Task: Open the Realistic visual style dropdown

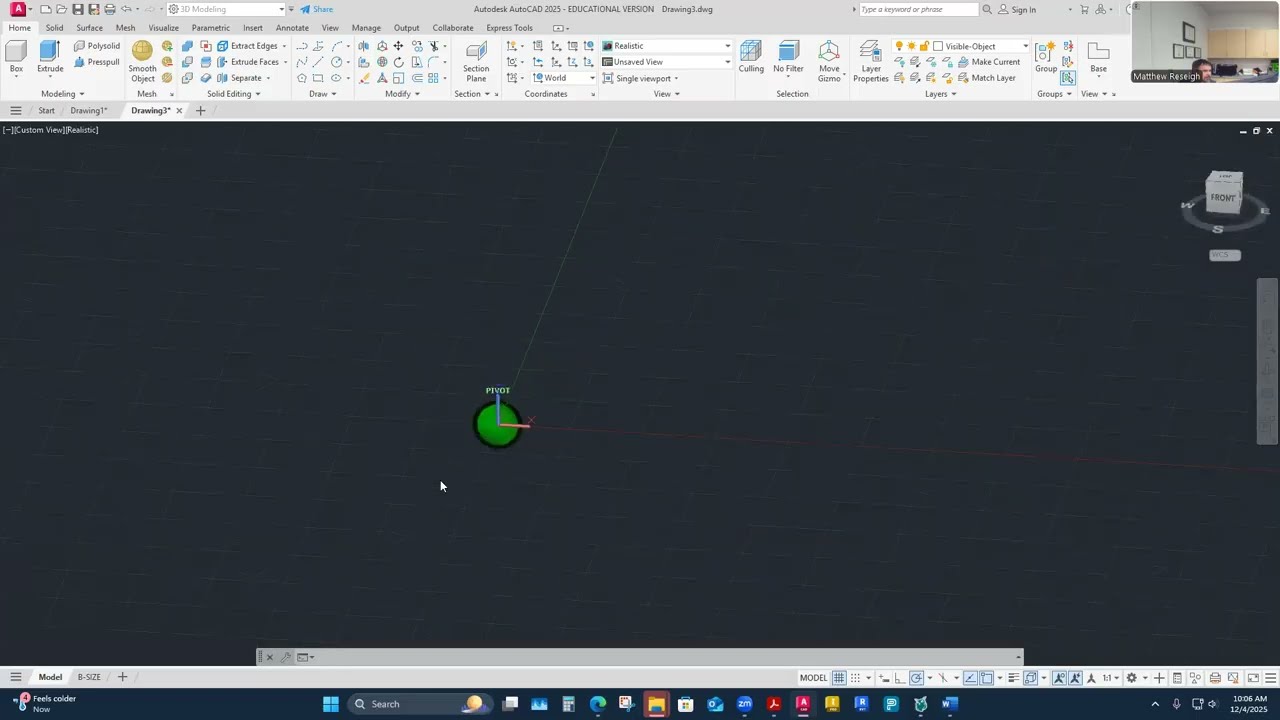Action: (x=666, y=46)
